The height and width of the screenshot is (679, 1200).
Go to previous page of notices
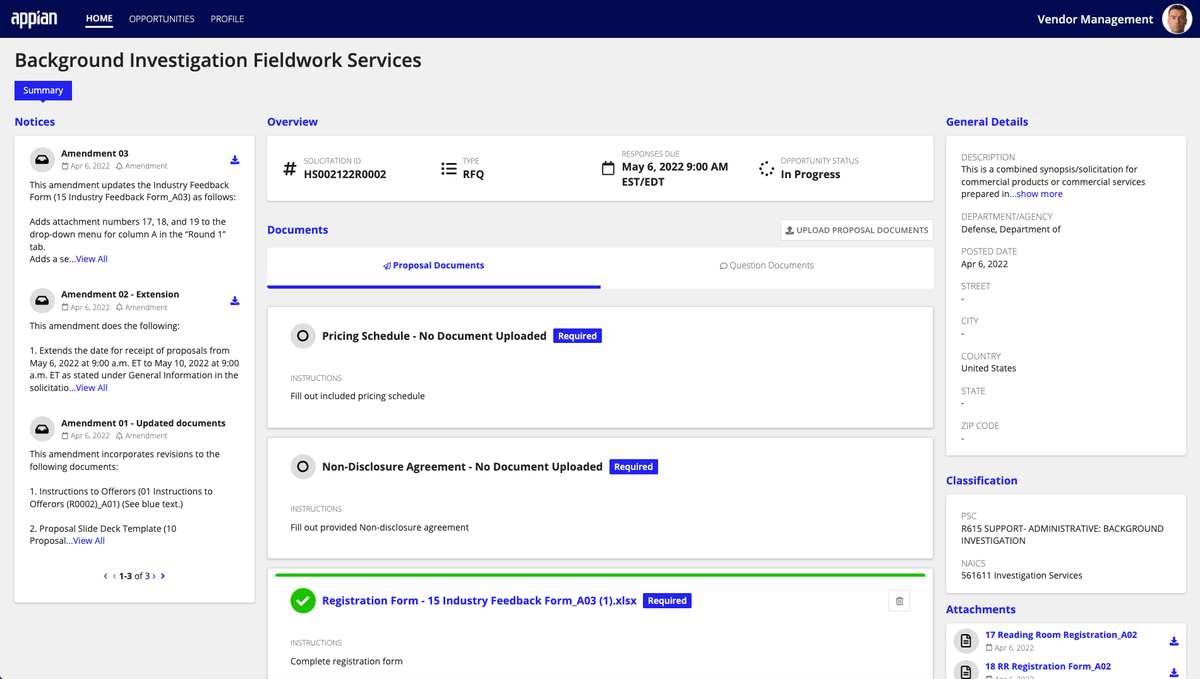(114, 576)
